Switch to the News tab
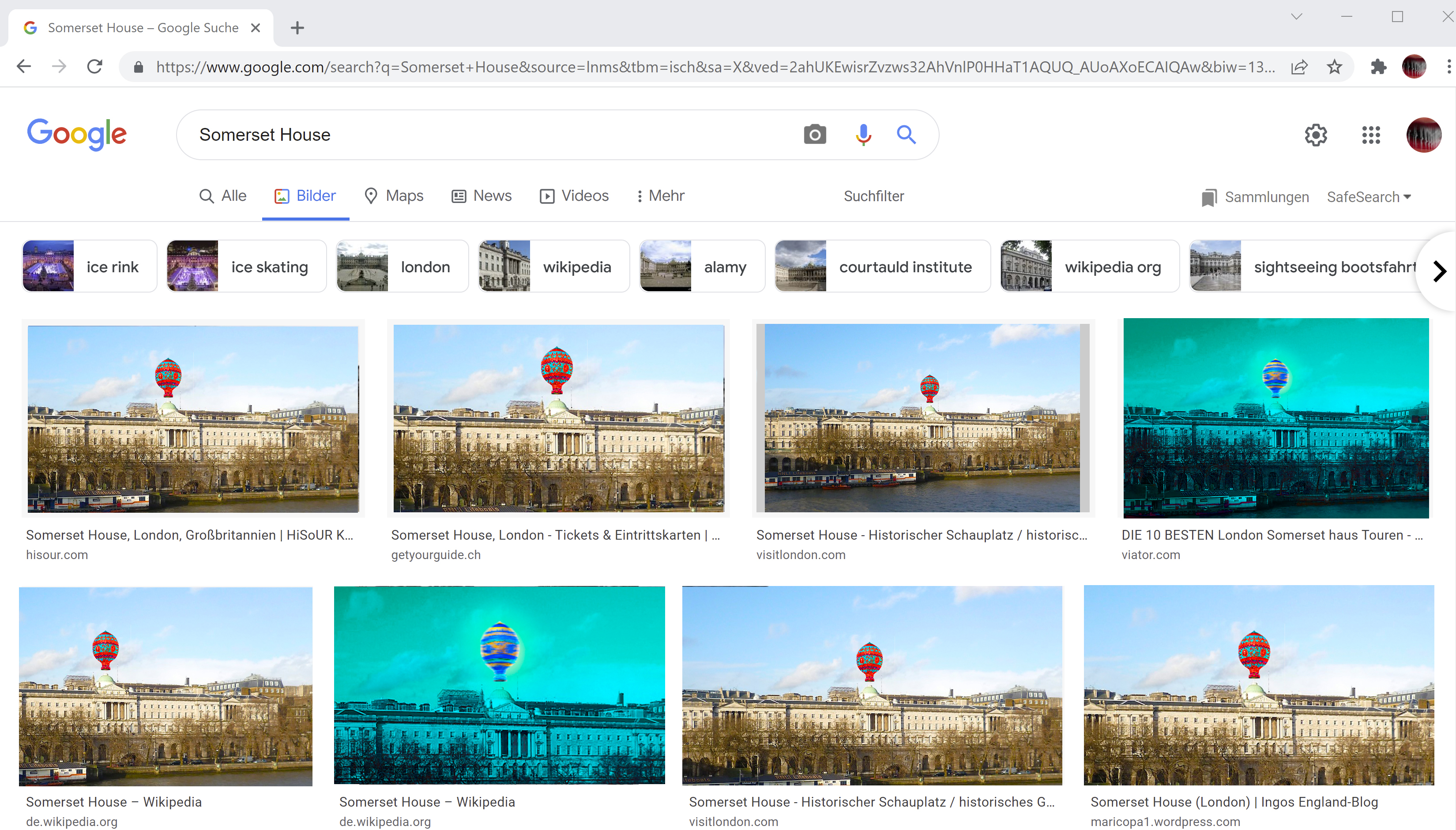This screenshot has height=830, width=1456. 482,195
